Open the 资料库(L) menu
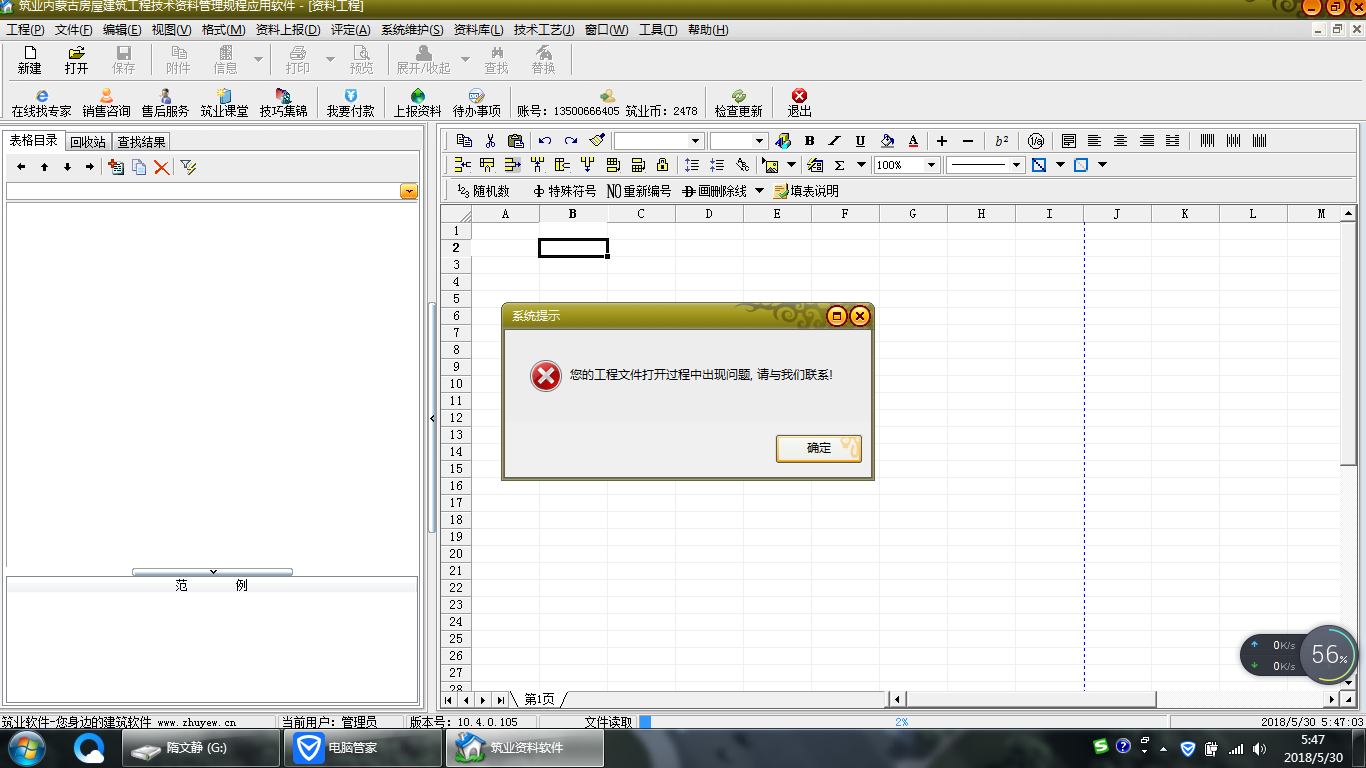 478,30
